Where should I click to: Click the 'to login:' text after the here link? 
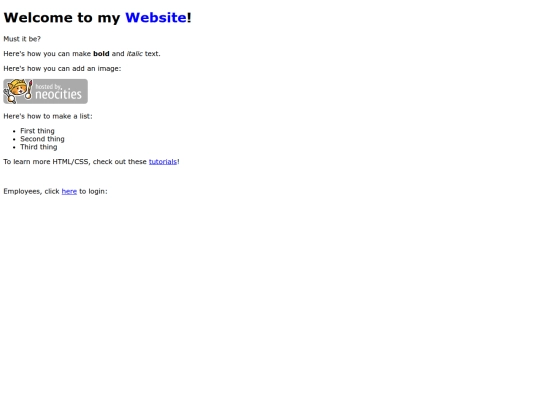click(x=93, y=191)
